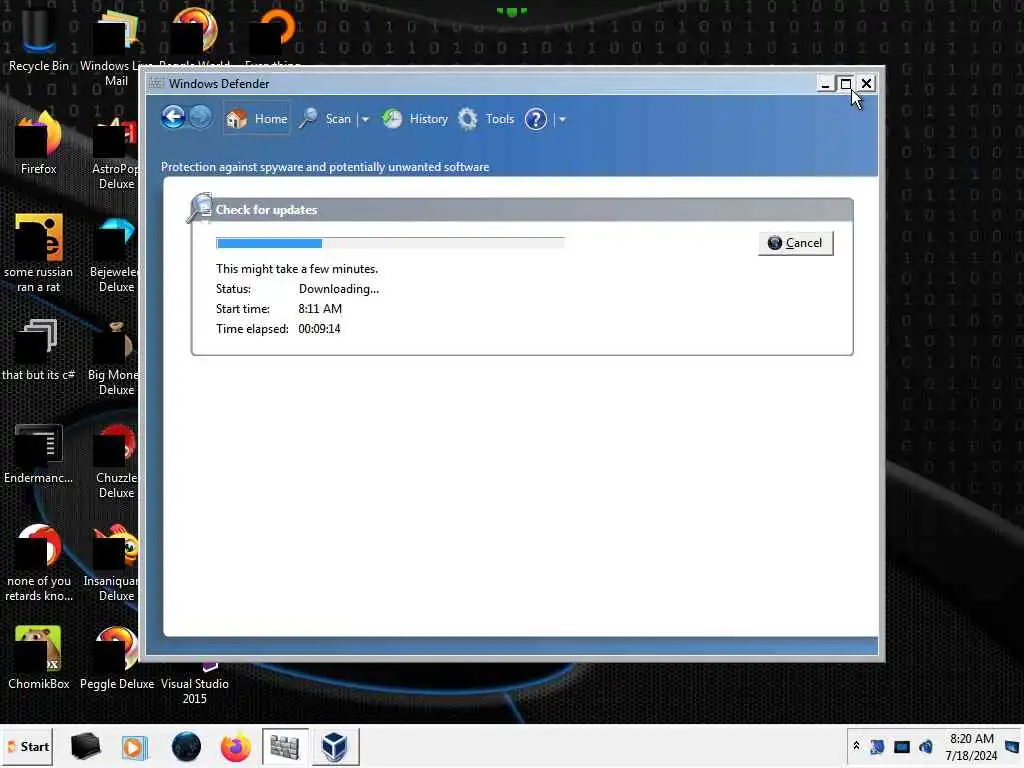
Task: Open Tools and settings
Action: pyautogui.click(x=485, y=119)
